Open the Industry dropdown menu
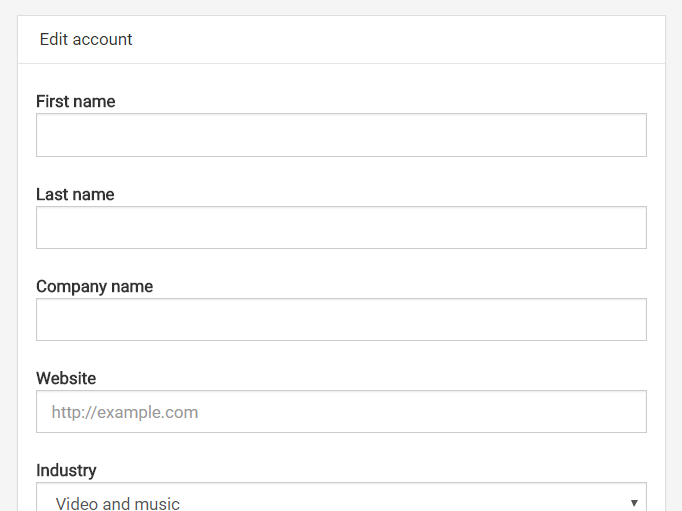Image resolution: width=682 pixels, height=511 pixels. (x=341, y=500)
